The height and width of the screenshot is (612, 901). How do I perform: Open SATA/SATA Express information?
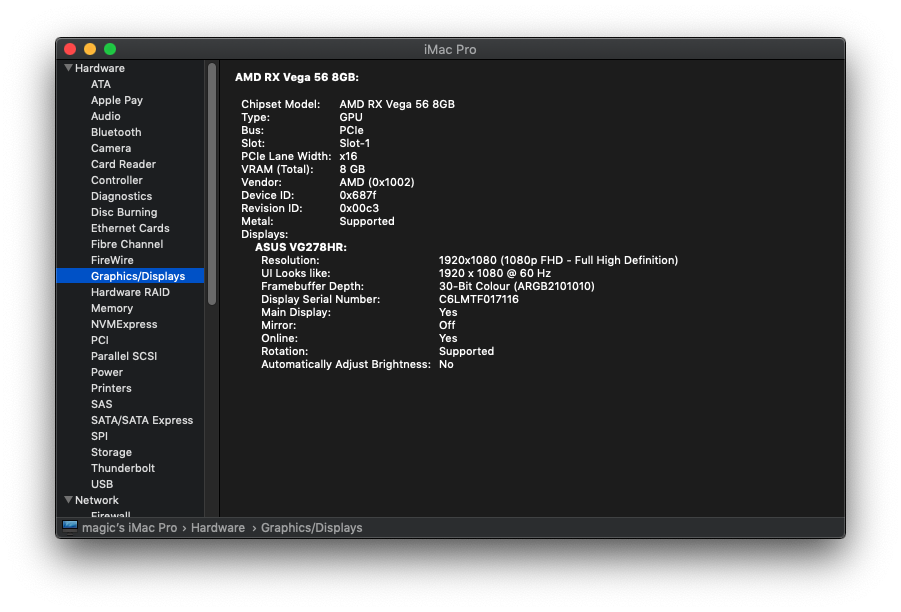point(142,420)
